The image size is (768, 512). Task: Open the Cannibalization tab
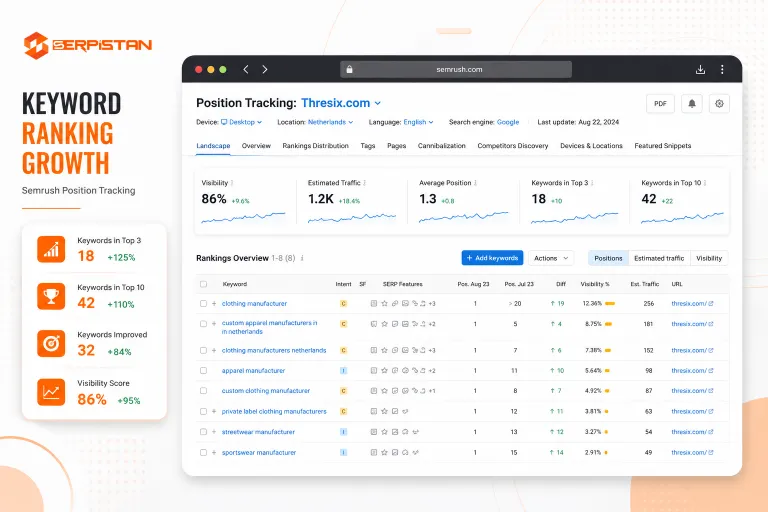[441, 146]
